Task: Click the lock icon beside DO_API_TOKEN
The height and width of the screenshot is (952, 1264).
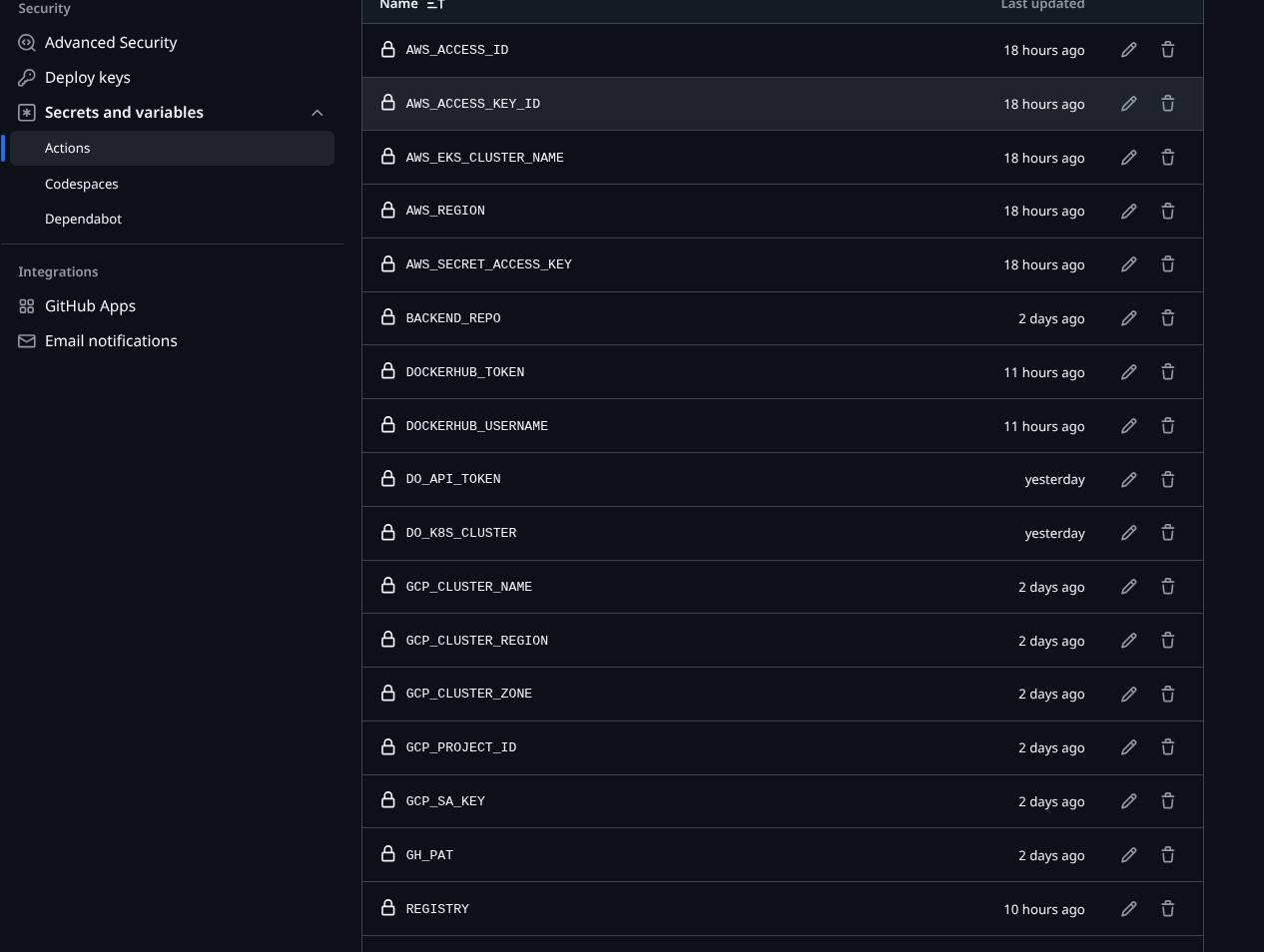Action: [388, 478]
